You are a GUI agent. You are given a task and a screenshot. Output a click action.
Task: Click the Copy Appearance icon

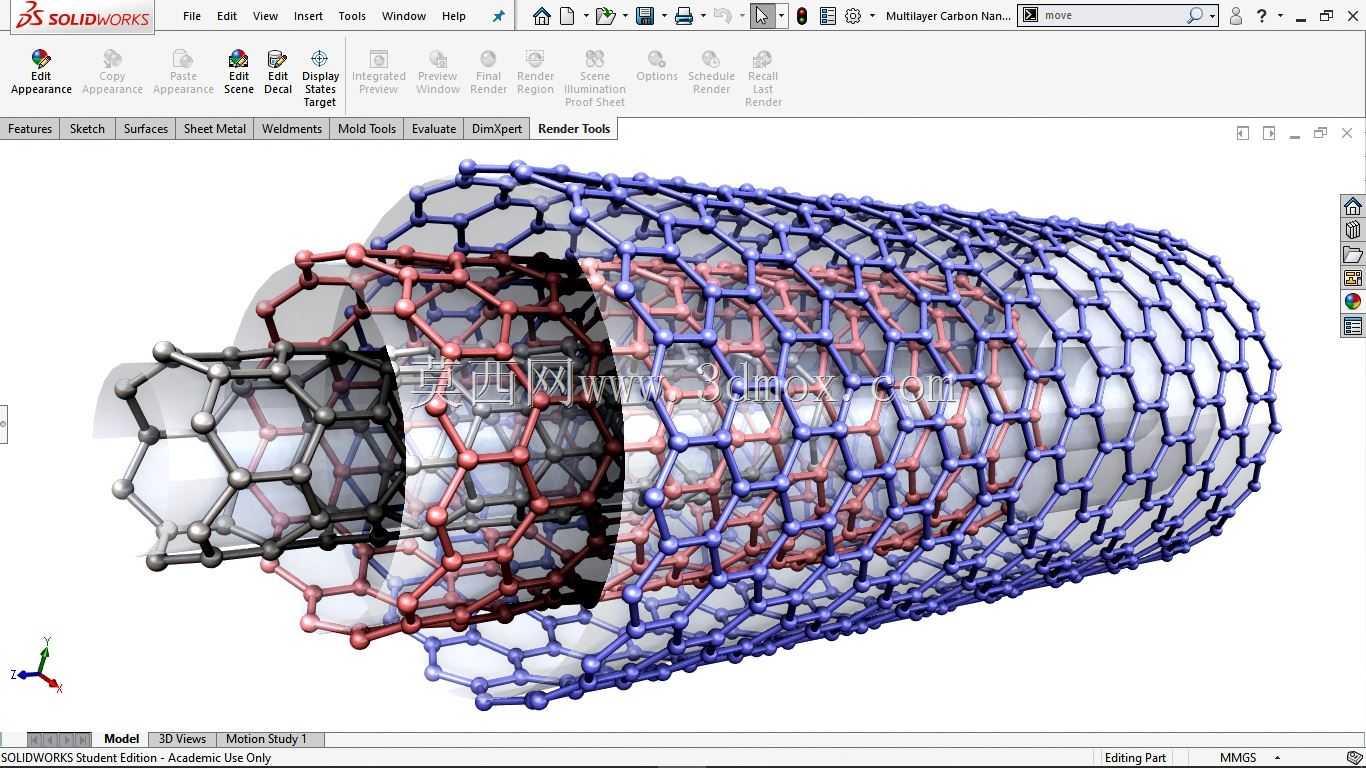112,59
